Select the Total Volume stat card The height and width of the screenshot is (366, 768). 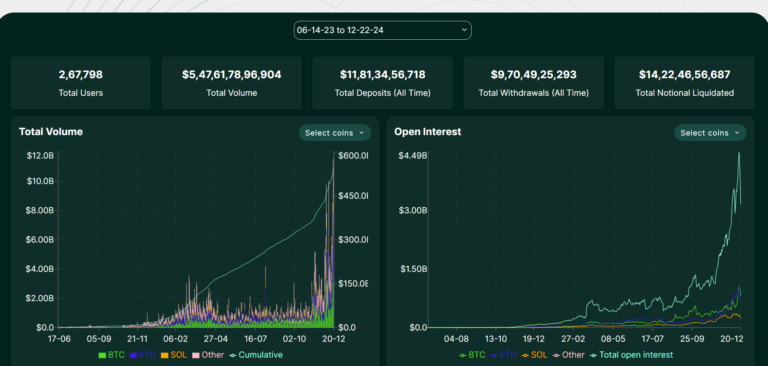pyautogui.click(x=232, y=83)
